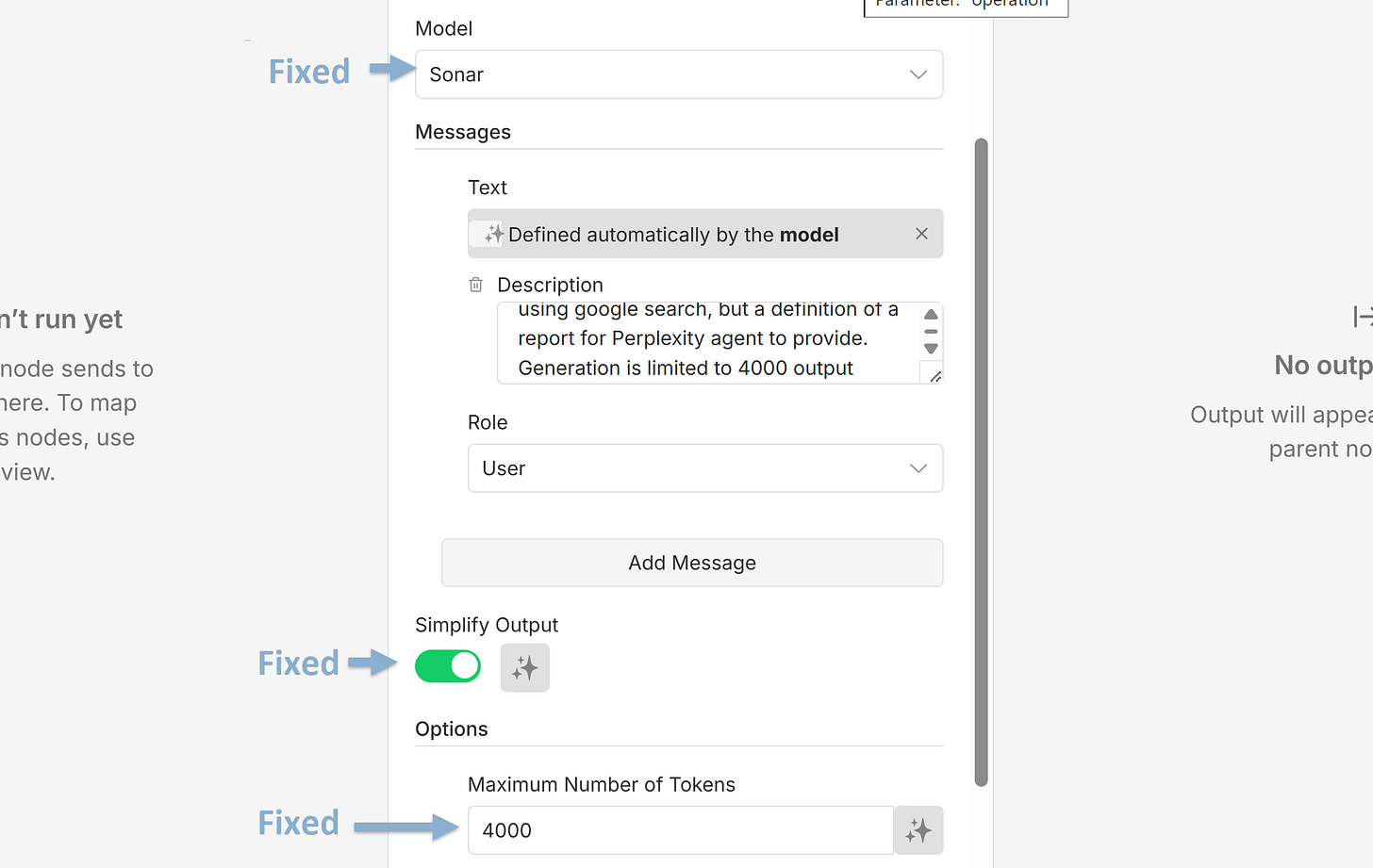Viewport: 1373px width, 868px height.
Task: Disable the Simplify Output toggle
Action: 447,665
